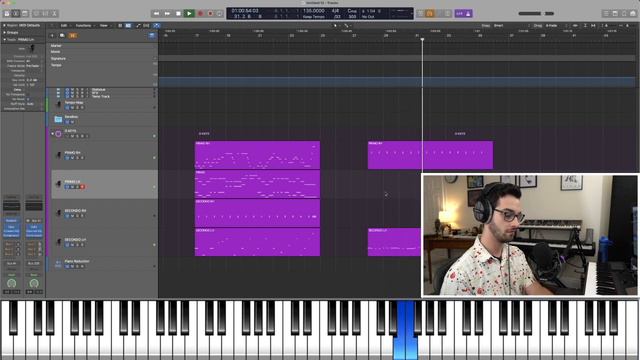Image resolution: width=640 pixels, height=360 pixels.
Task: Open the List Editors icon
Action: tap(606, 13)
